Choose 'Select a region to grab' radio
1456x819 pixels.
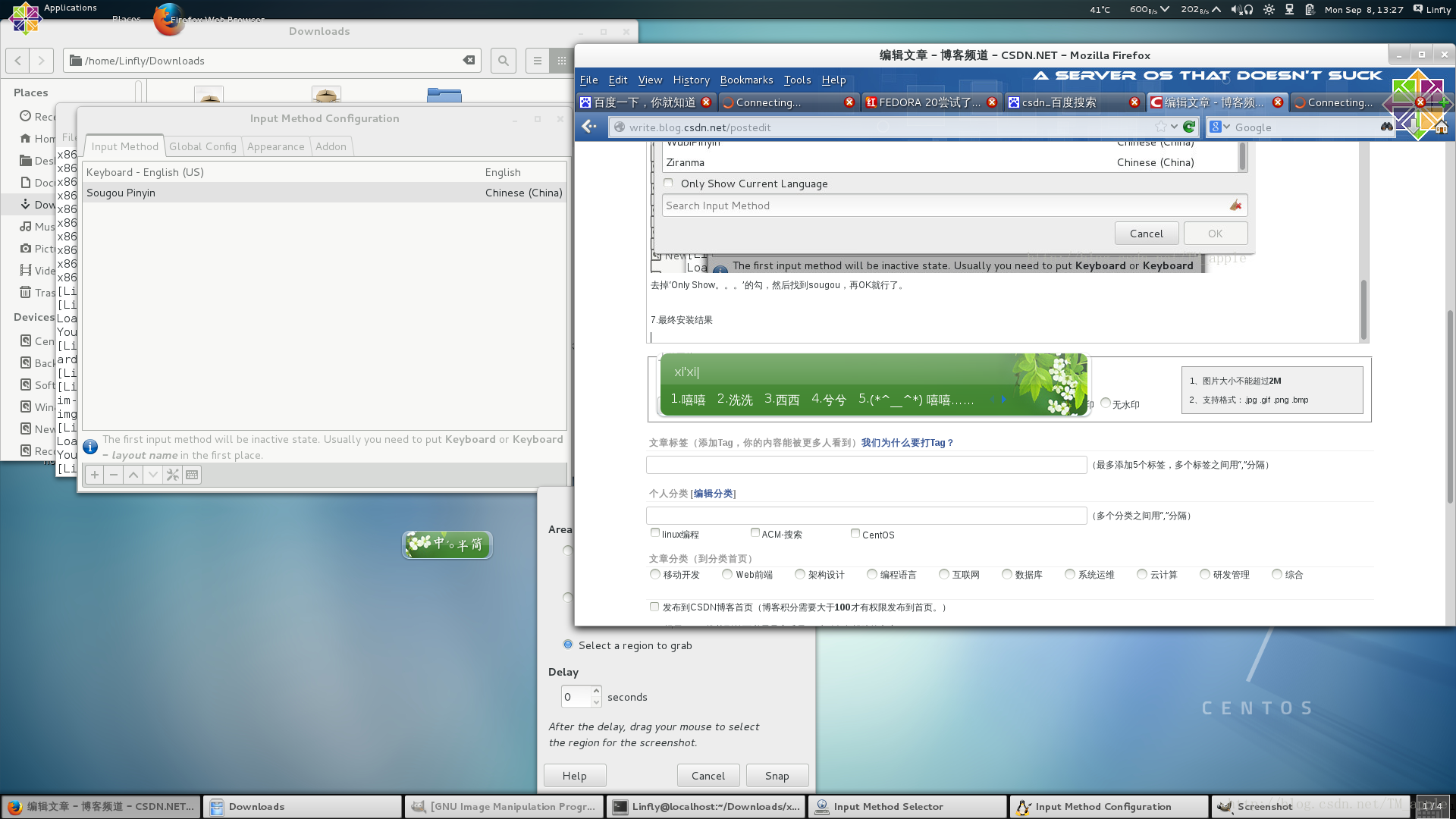click(568, 645)
